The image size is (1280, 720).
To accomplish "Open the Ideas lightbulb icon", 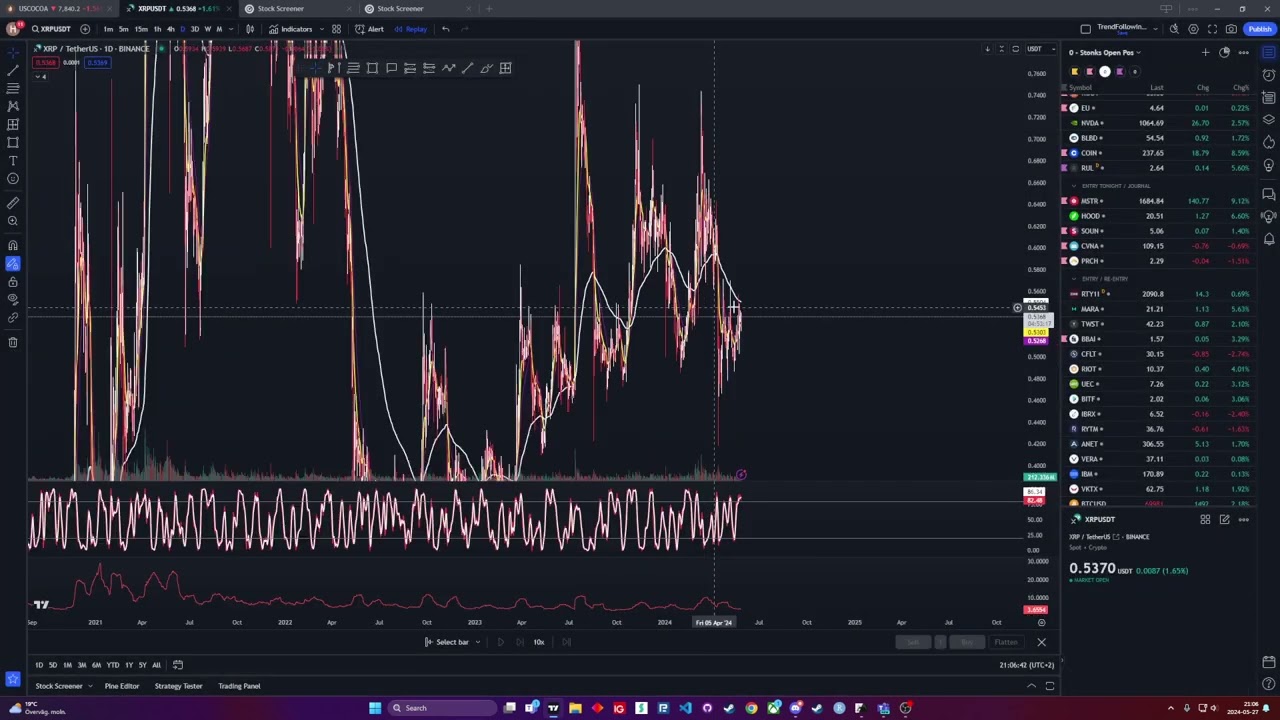I will [1269, 165].
